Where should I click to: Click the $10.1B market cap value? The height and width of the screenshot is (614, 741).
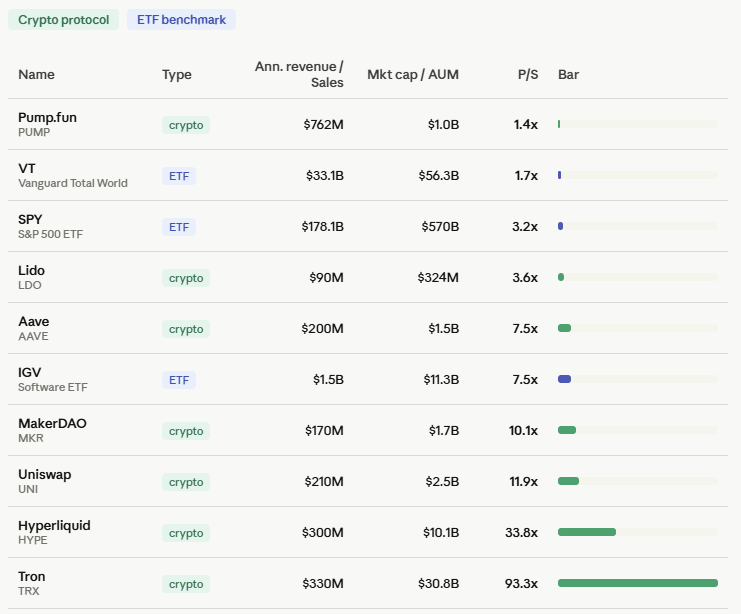[x=441, y=533]
